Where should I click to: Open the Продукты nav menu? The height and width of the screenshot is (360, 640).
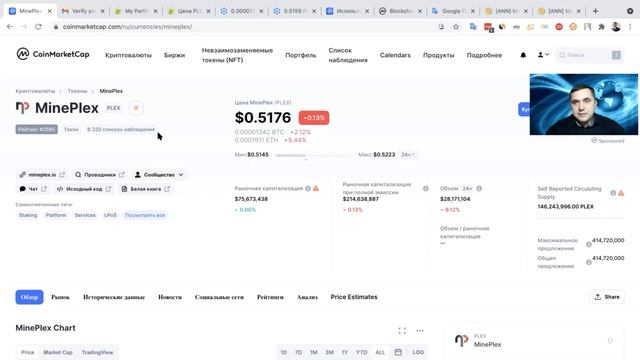pyautogui.click(x=438, y=55)
